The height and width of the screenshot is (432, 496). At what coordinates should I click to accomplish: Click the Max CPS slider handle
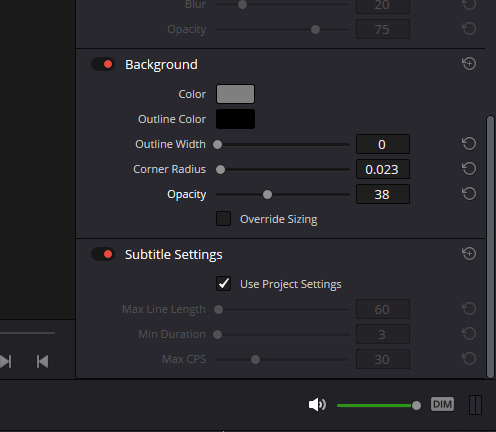255,359
